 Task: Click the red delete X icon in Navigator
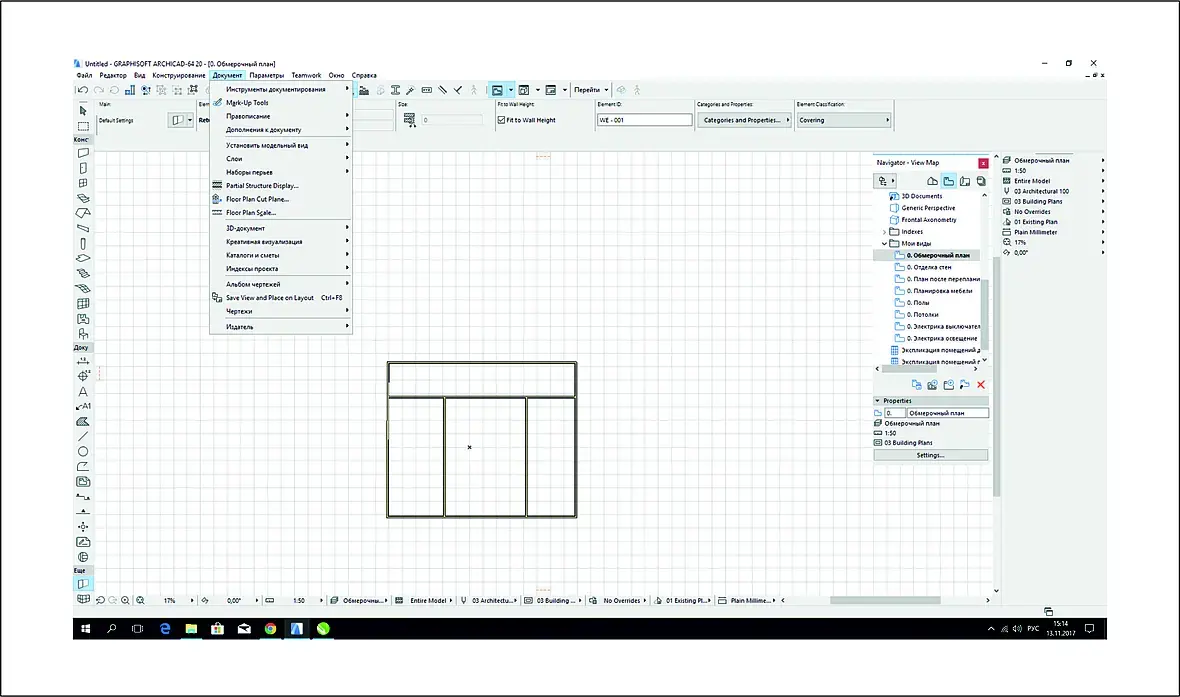981,385
